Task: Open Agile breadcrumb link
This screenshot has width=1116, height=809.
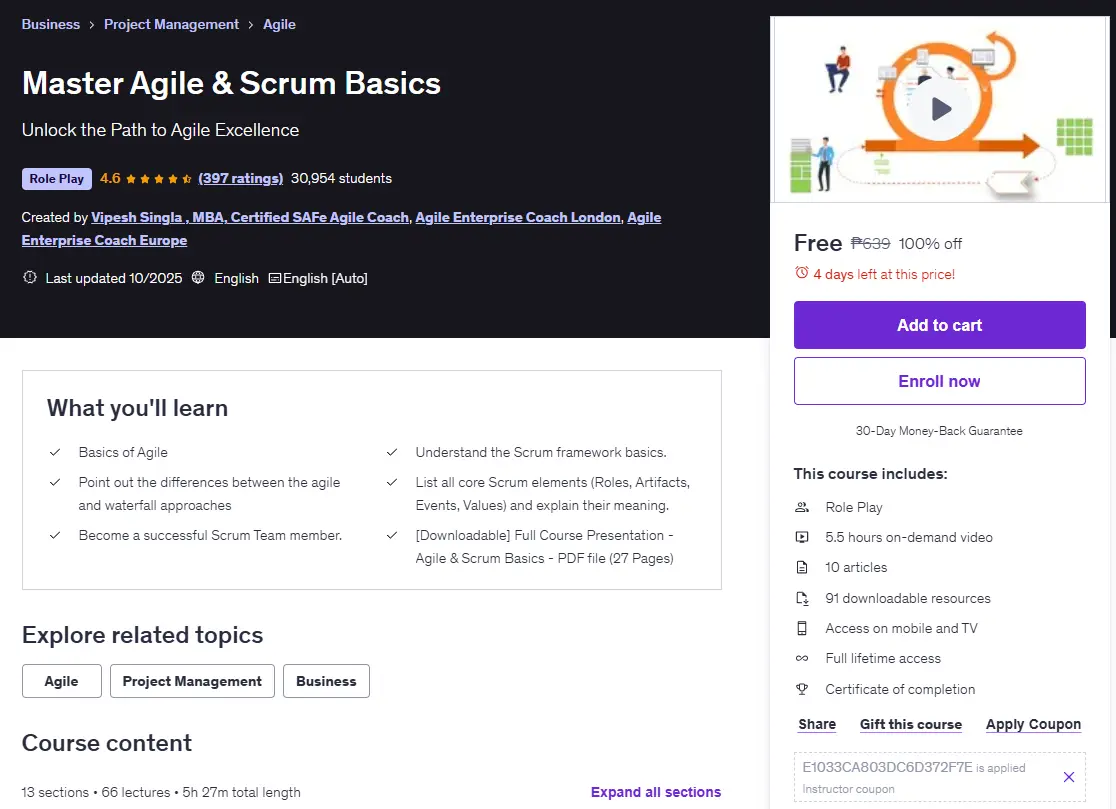Action: [x=279, y=24]
